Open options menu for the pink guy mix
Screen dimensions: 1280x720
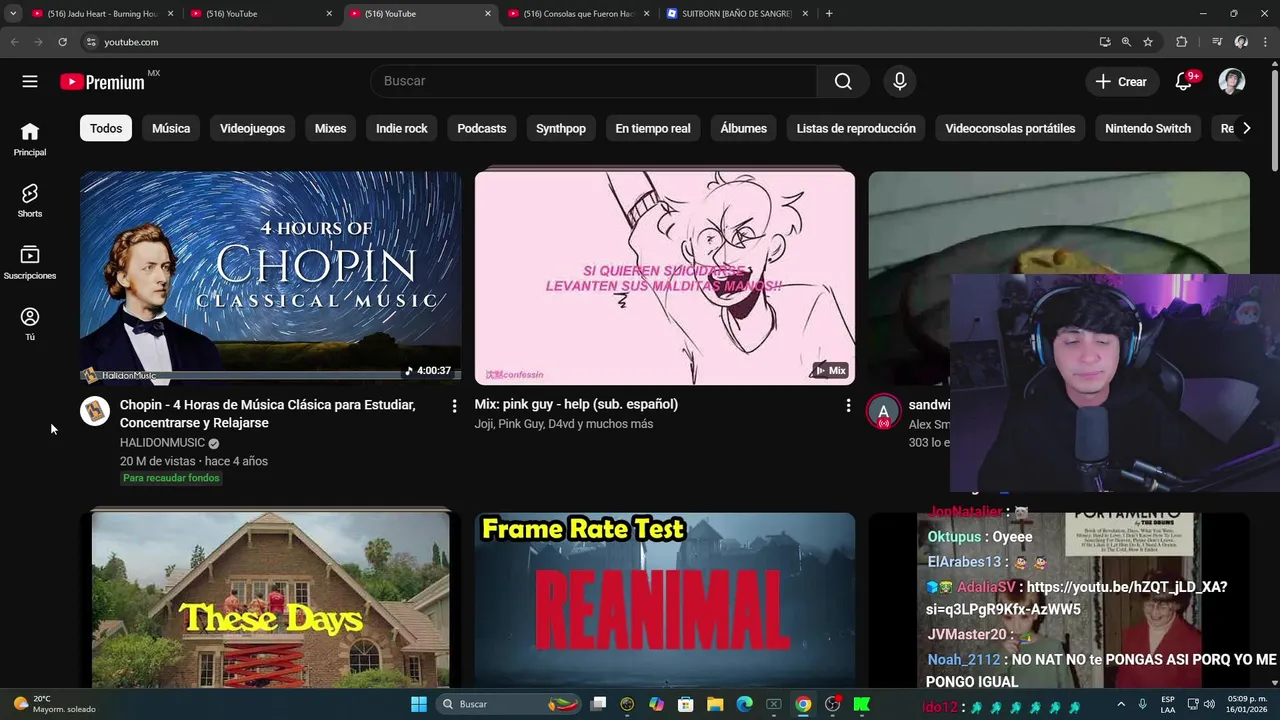(x=848, y=406)
